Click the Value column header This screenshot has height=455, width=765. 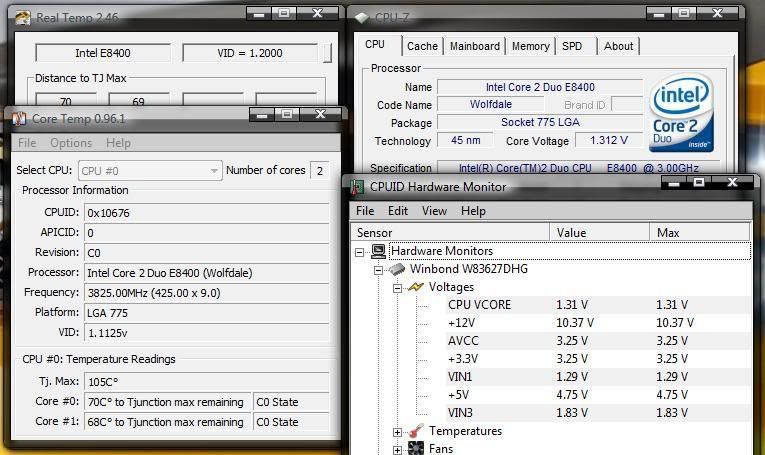(600, 233)
